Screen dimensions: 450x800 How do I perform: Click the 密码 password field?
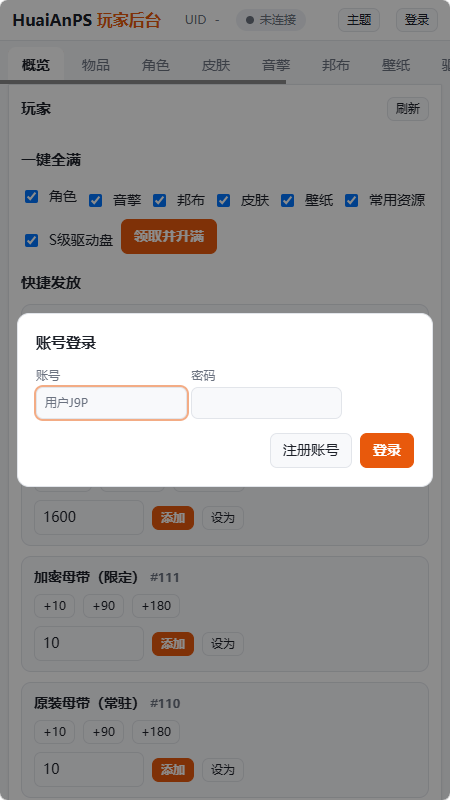coord(266,403)
